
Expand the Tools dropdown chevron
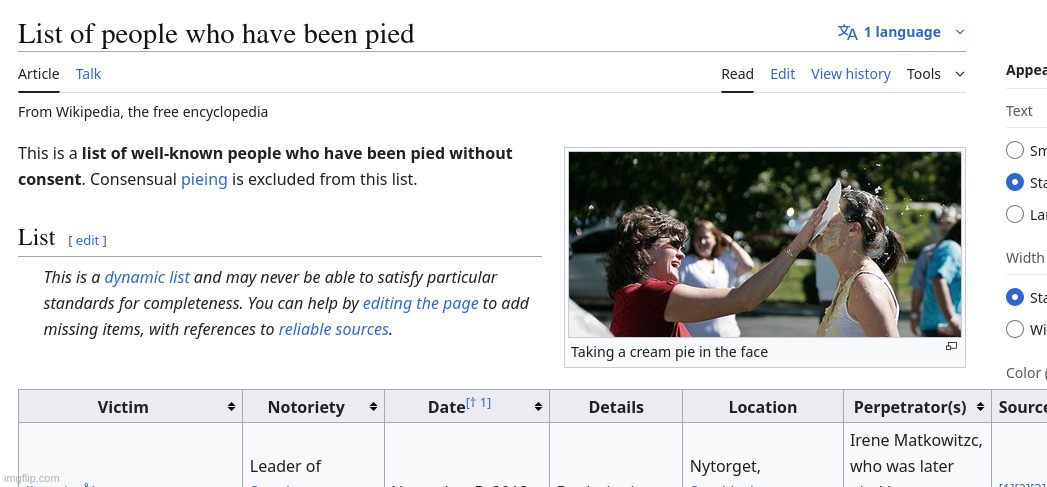960,74
